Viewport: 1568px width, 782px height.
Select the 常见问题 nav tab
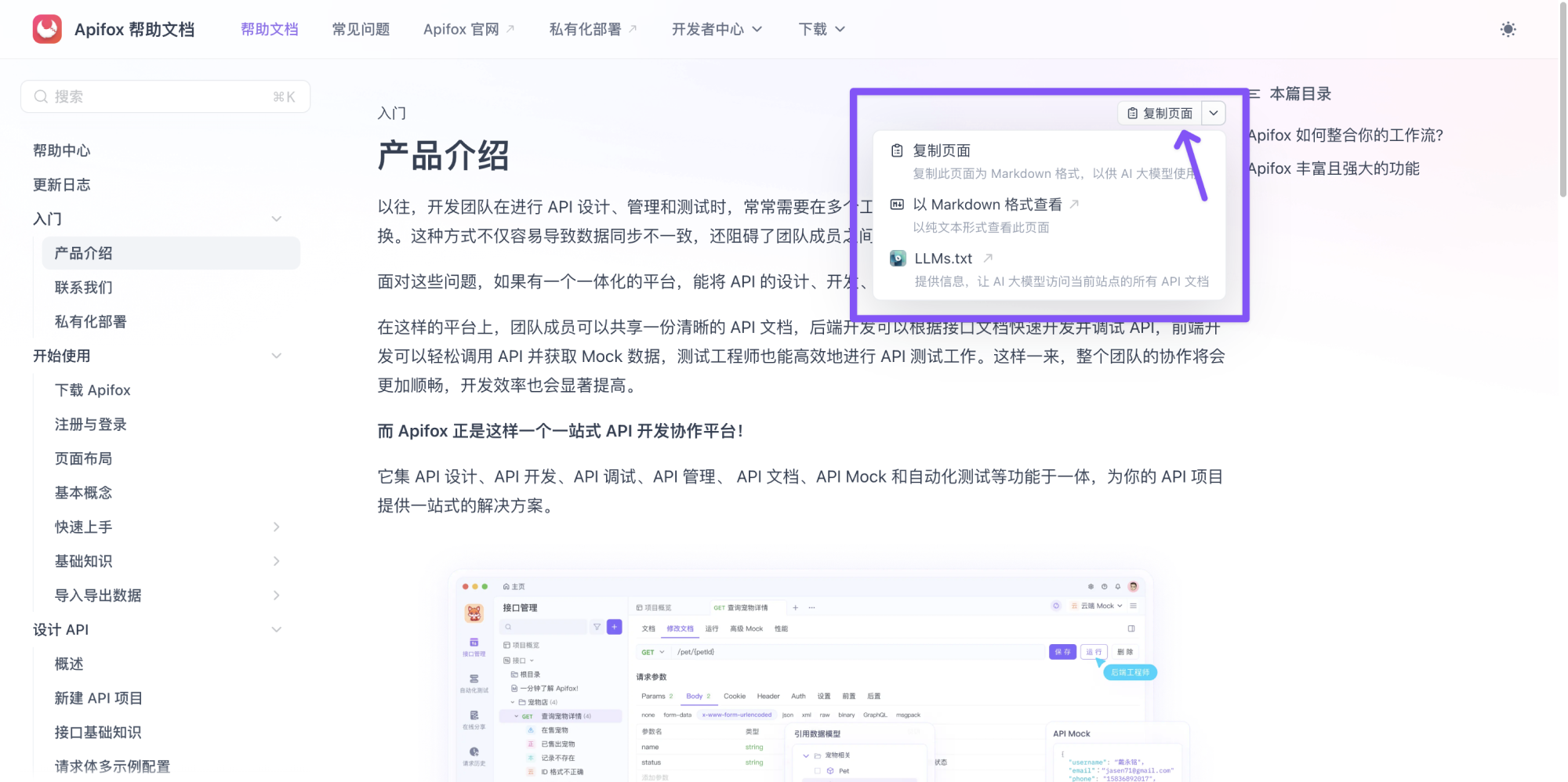coord(361,29)
